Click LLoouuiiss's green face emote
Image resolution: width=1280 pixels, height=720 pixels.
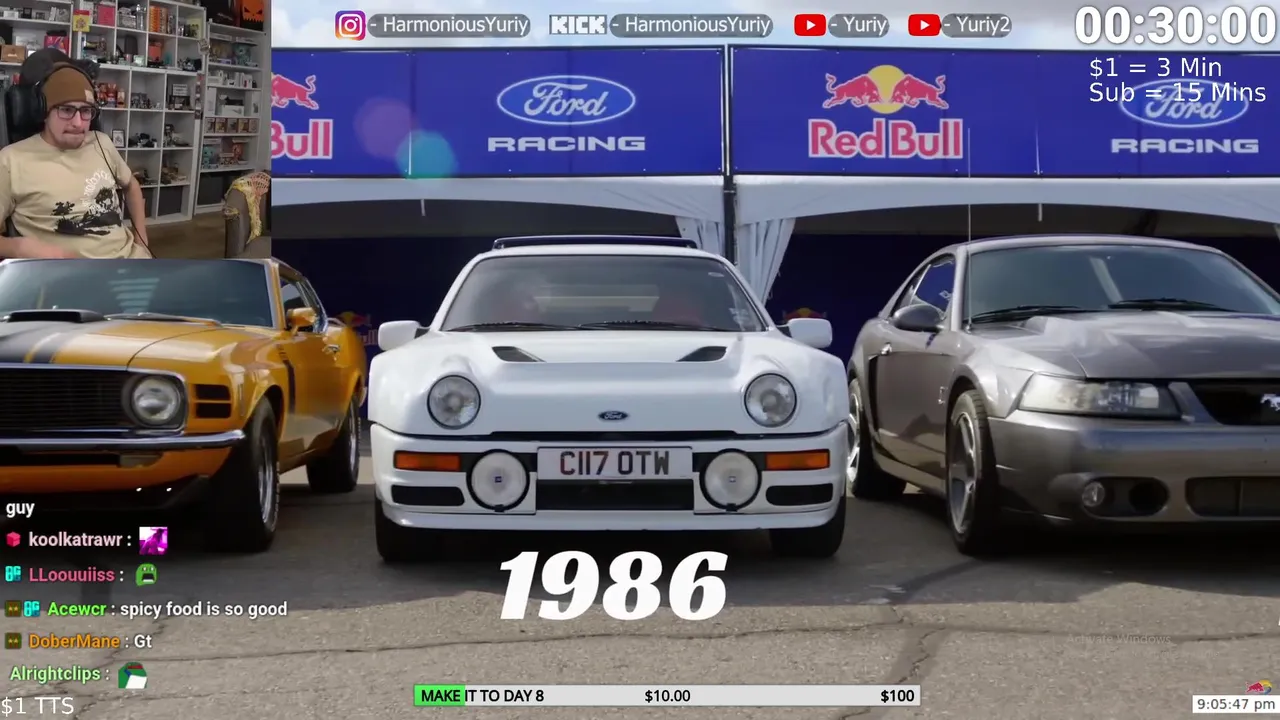(146, 574)
